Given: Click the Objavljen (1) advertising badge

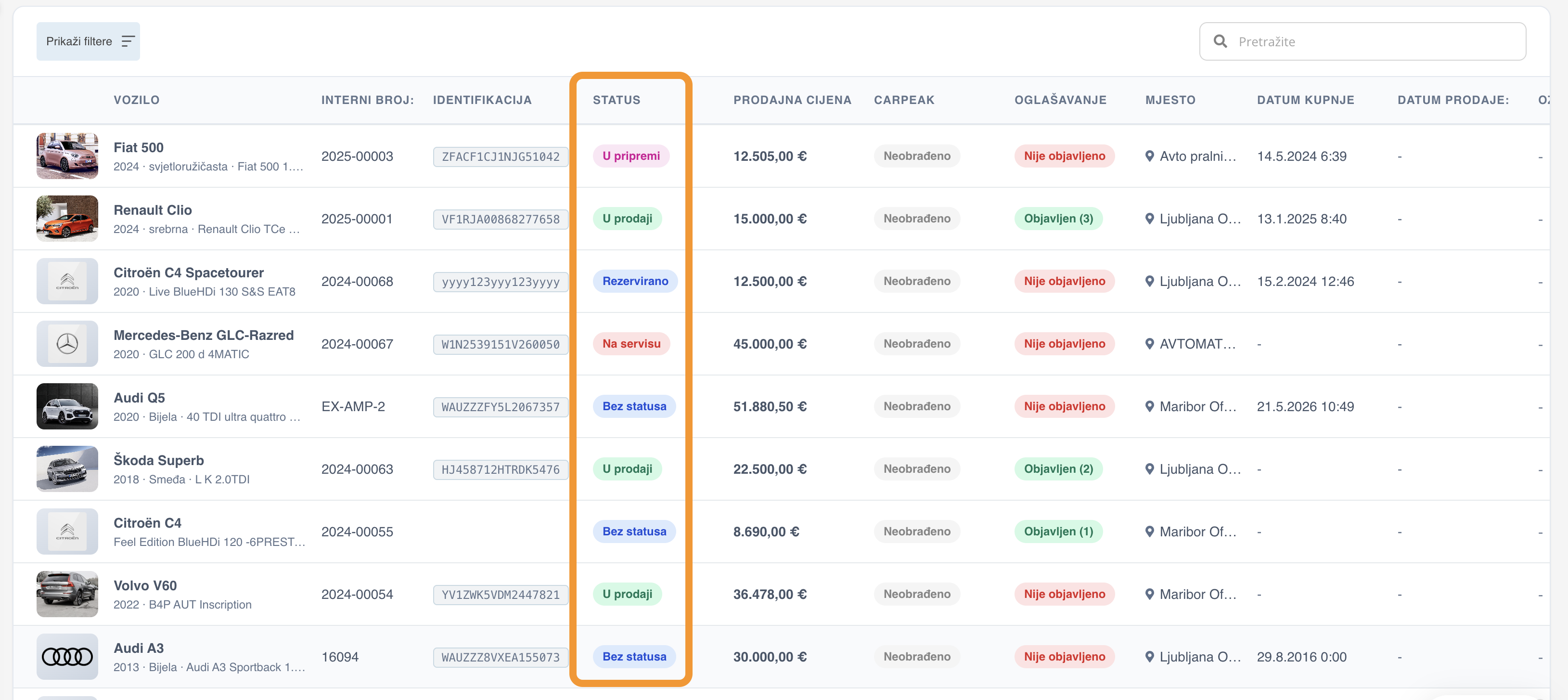Looking at the screenshot, I should [x=1058, y=531].
